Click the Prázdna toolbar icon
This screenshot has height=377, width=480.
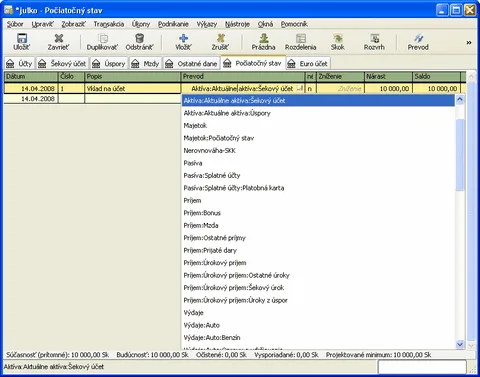(x=264, y=38)
